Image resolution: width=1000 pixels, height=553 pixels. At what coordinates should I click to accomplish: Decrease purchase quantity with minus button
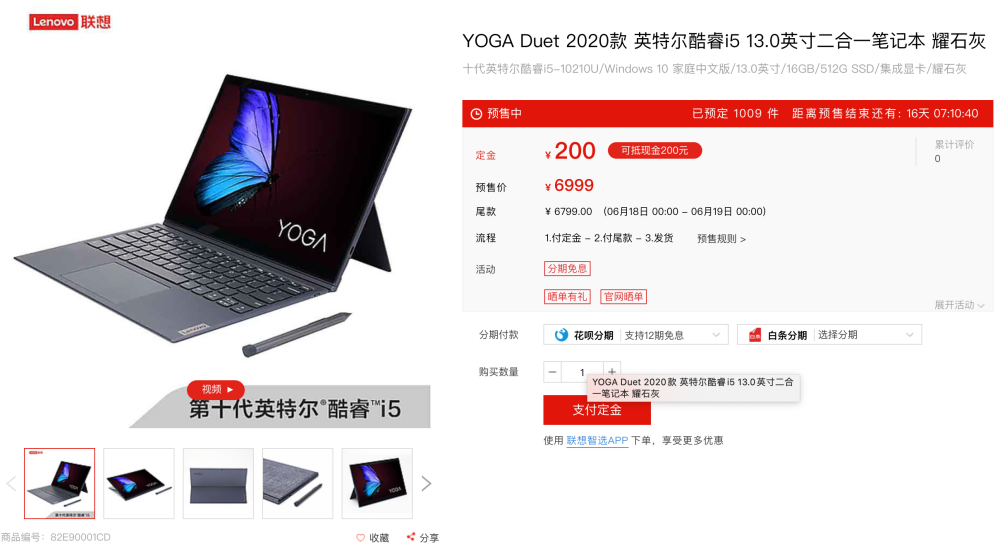tap(553, 372)
